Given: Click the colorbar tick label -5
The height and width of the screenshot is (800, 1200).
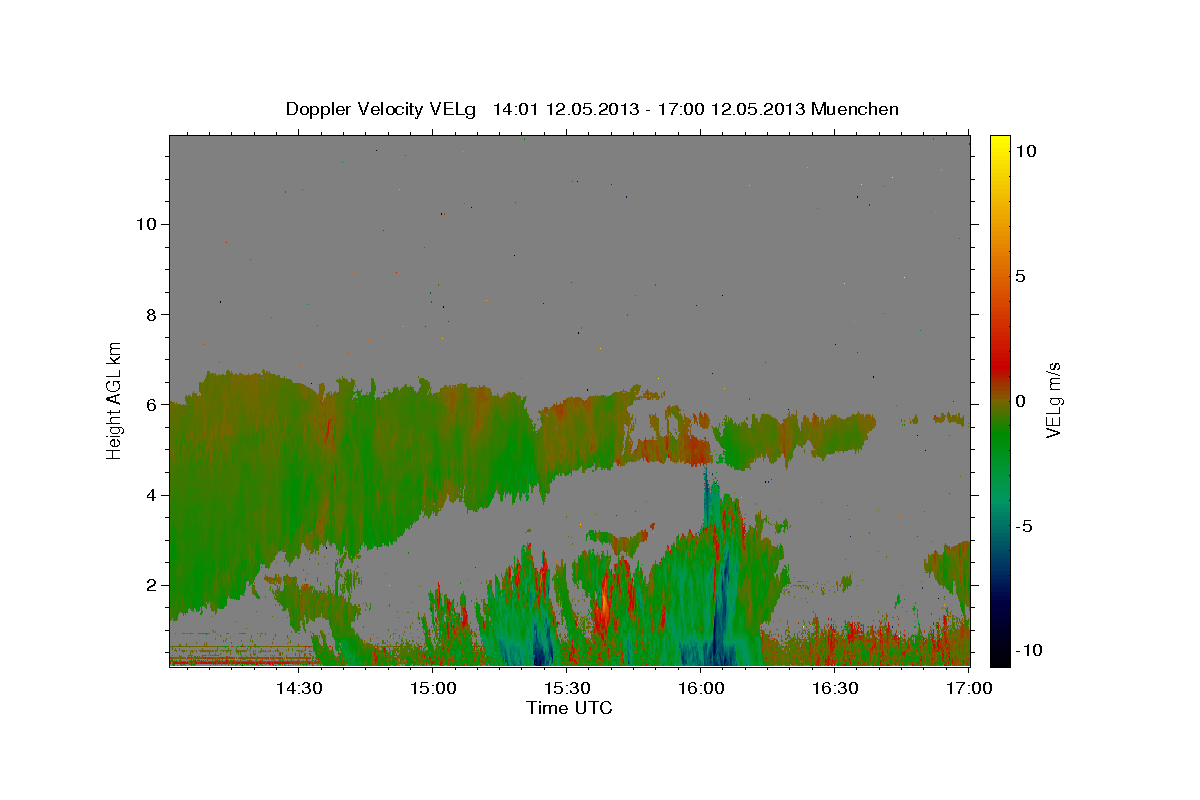Looking at the screenshot, I should click(x=1024, y=526).
